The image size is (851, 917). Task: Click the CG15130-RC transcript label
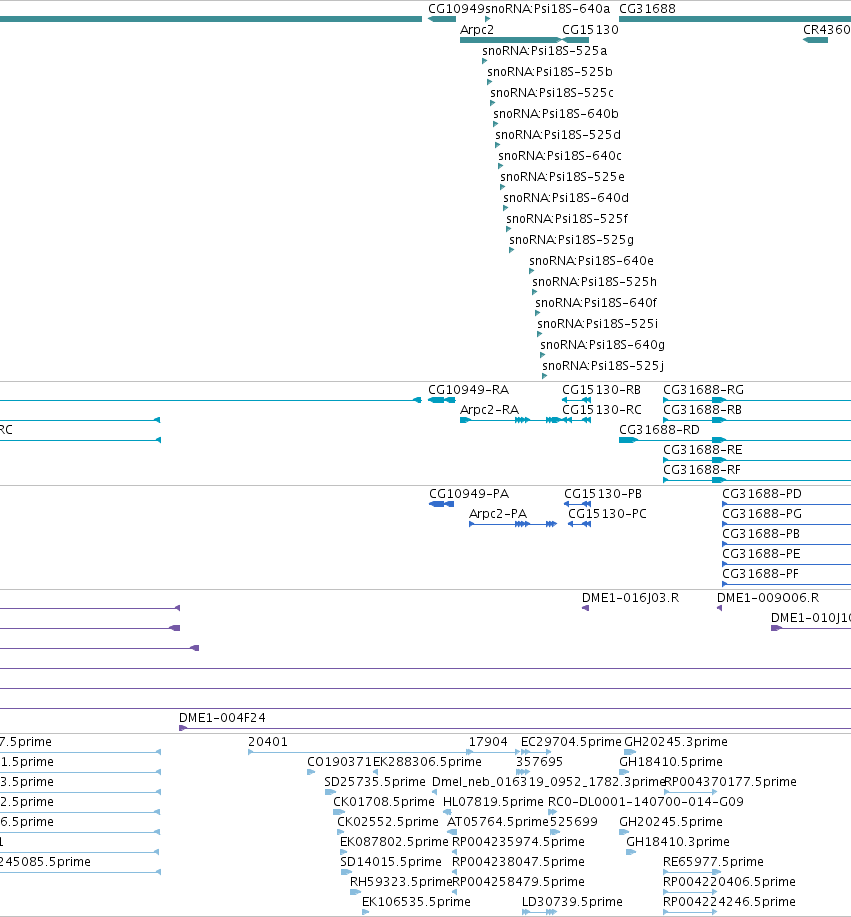pos(601,410)
